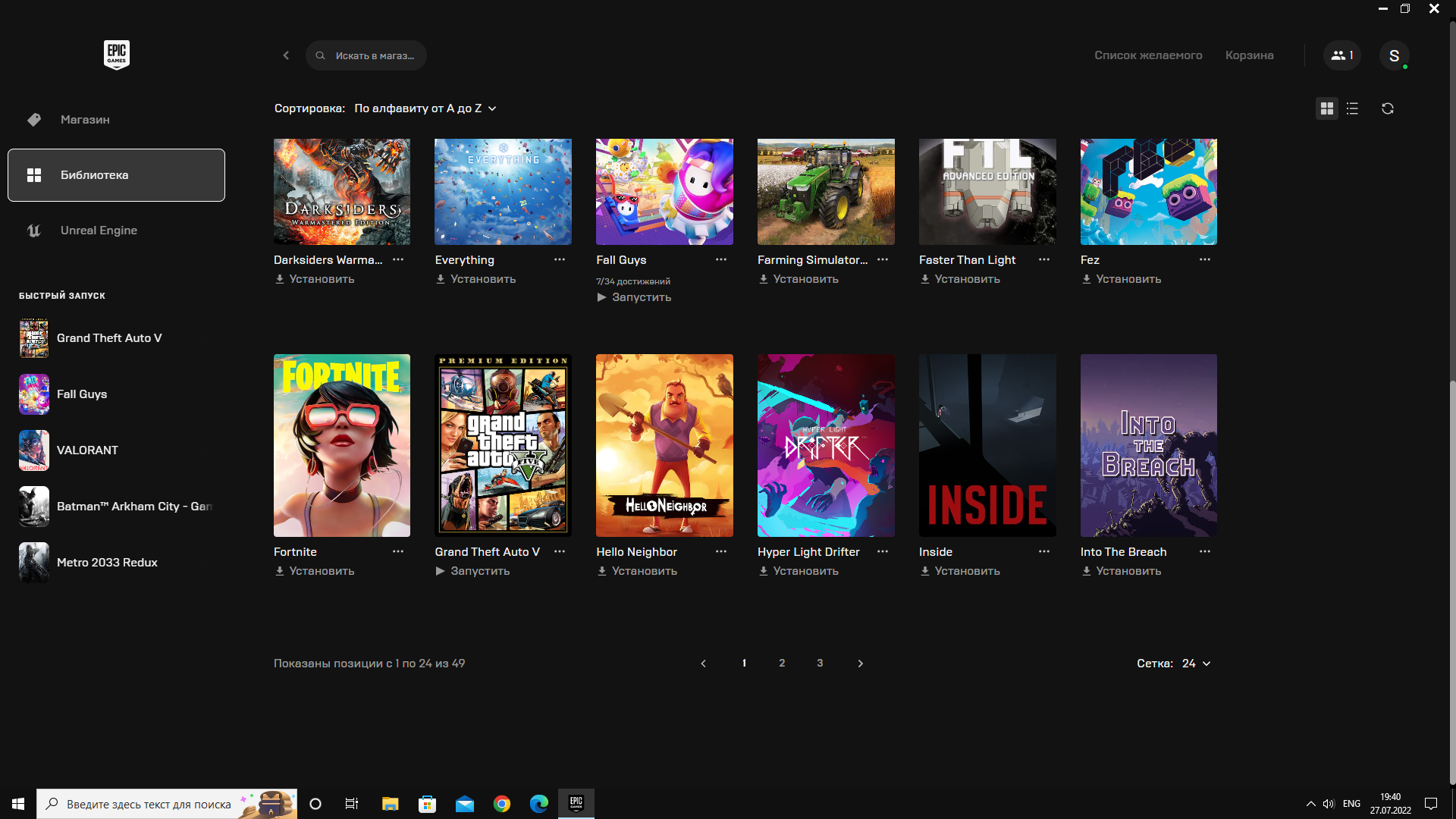The width and height of the screenshot is (1456, 819).
Task: Install Fez
Action: point(1122,279)
